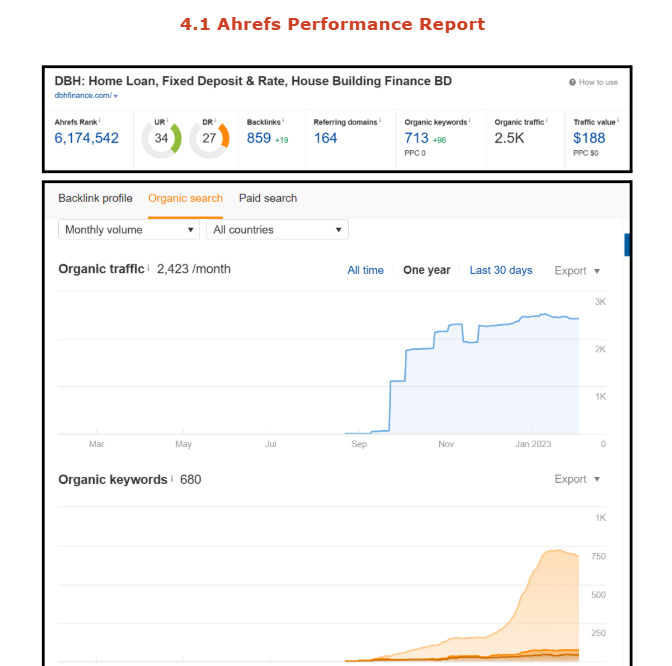Image resolution: width=672 pixels, height=666 pixels.
Task: Select the Last 30 days range
Action: tap(501, 270)
